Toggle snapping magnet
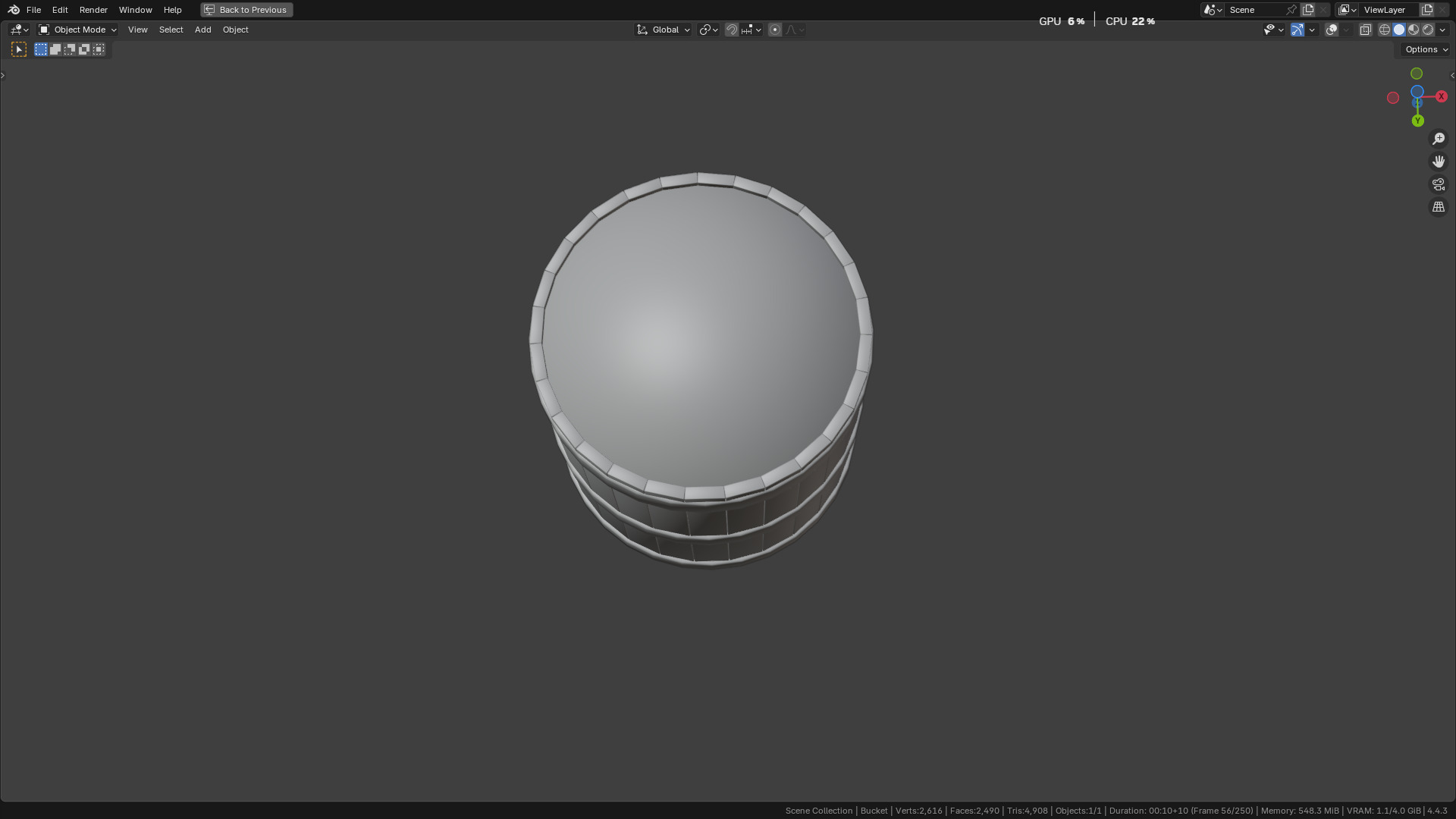This screenshot has width=1456, height=819. 732,30
